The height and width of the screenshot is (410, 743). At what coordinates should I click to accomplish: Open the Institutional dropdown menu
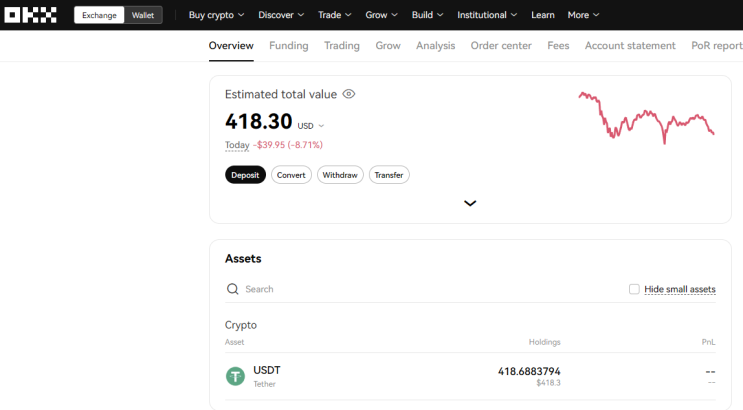[x=487, y=15]
